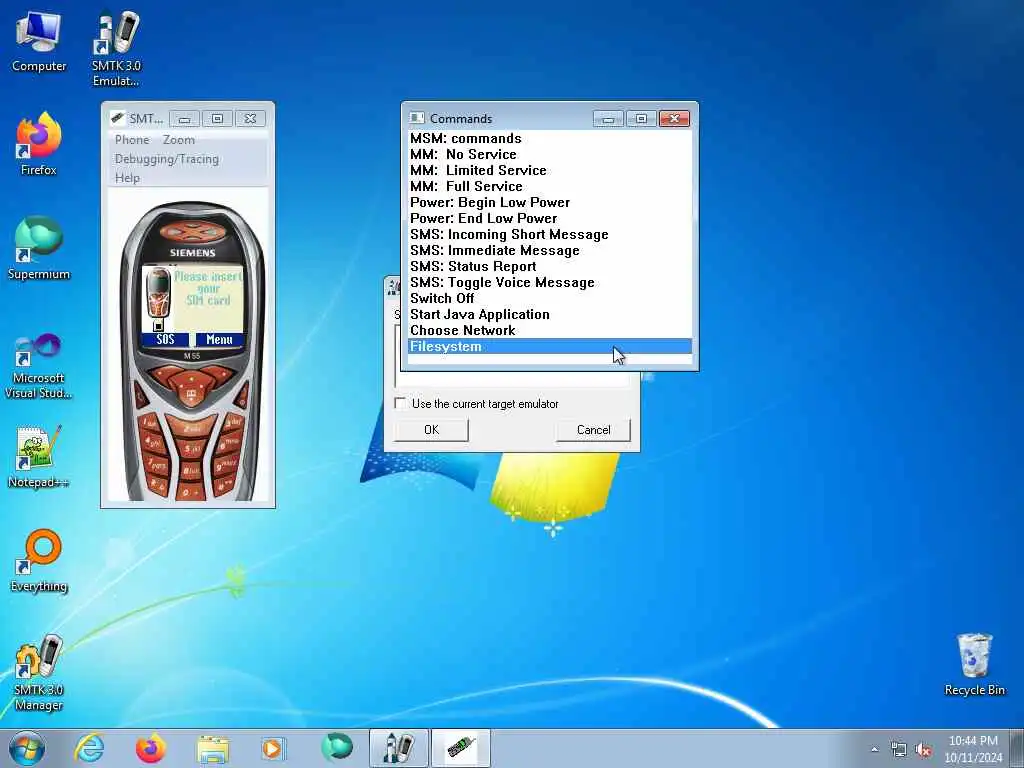
Task: Select "MM: No Service" command
Action: click(550, 154)
